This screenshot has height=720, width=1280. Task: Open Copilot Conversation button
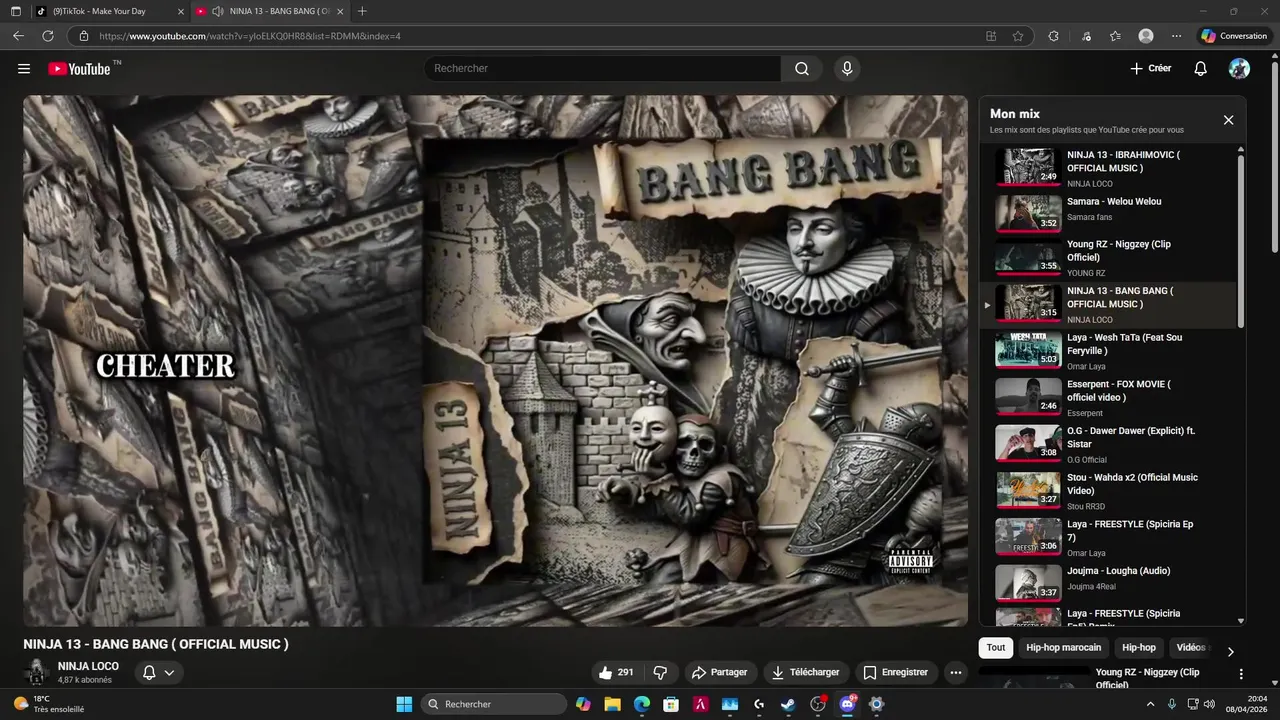point(1234,36)
